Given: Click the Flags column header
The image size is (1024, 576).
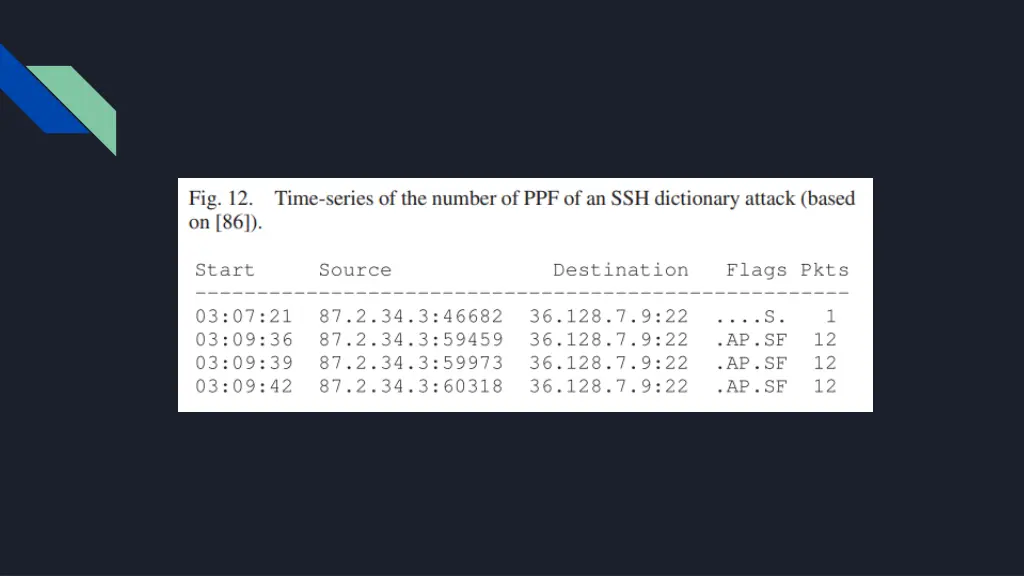Looking at the screenshot, I should pyautogui.click(x=756, y=270).
